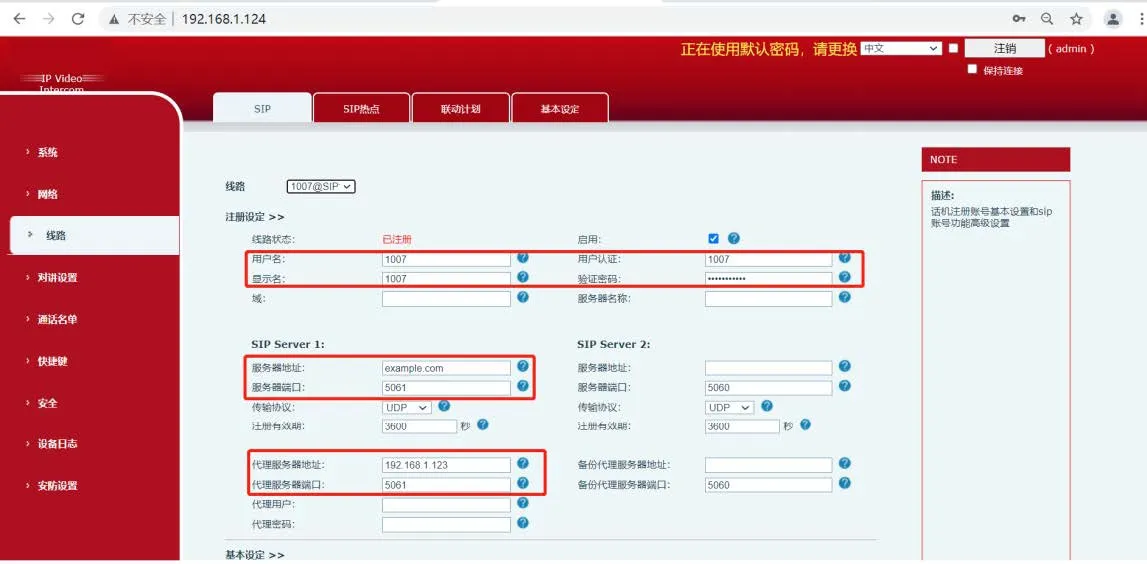Click help icon beside 用户名 field
This screenshot has width=1147, height=564.
coord(522,258)
